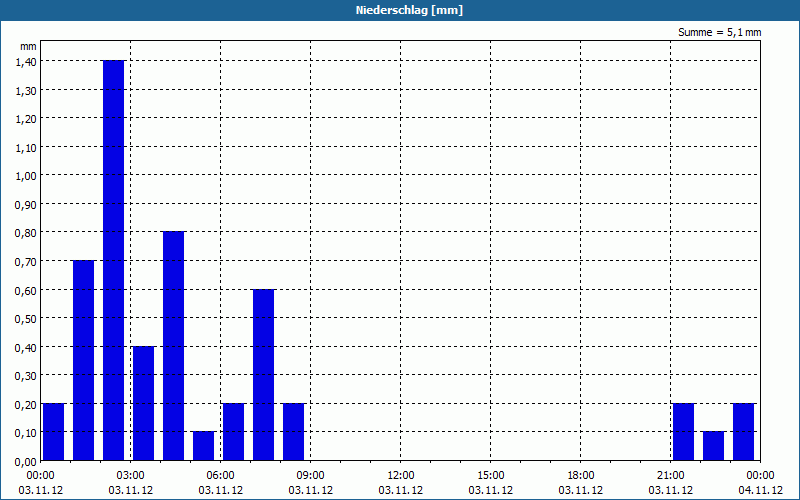Image resolution: width=800 pixels, height=500 pixels.
Task: Click the 15:00 time axis label
Action: click(x=490, y=476)
